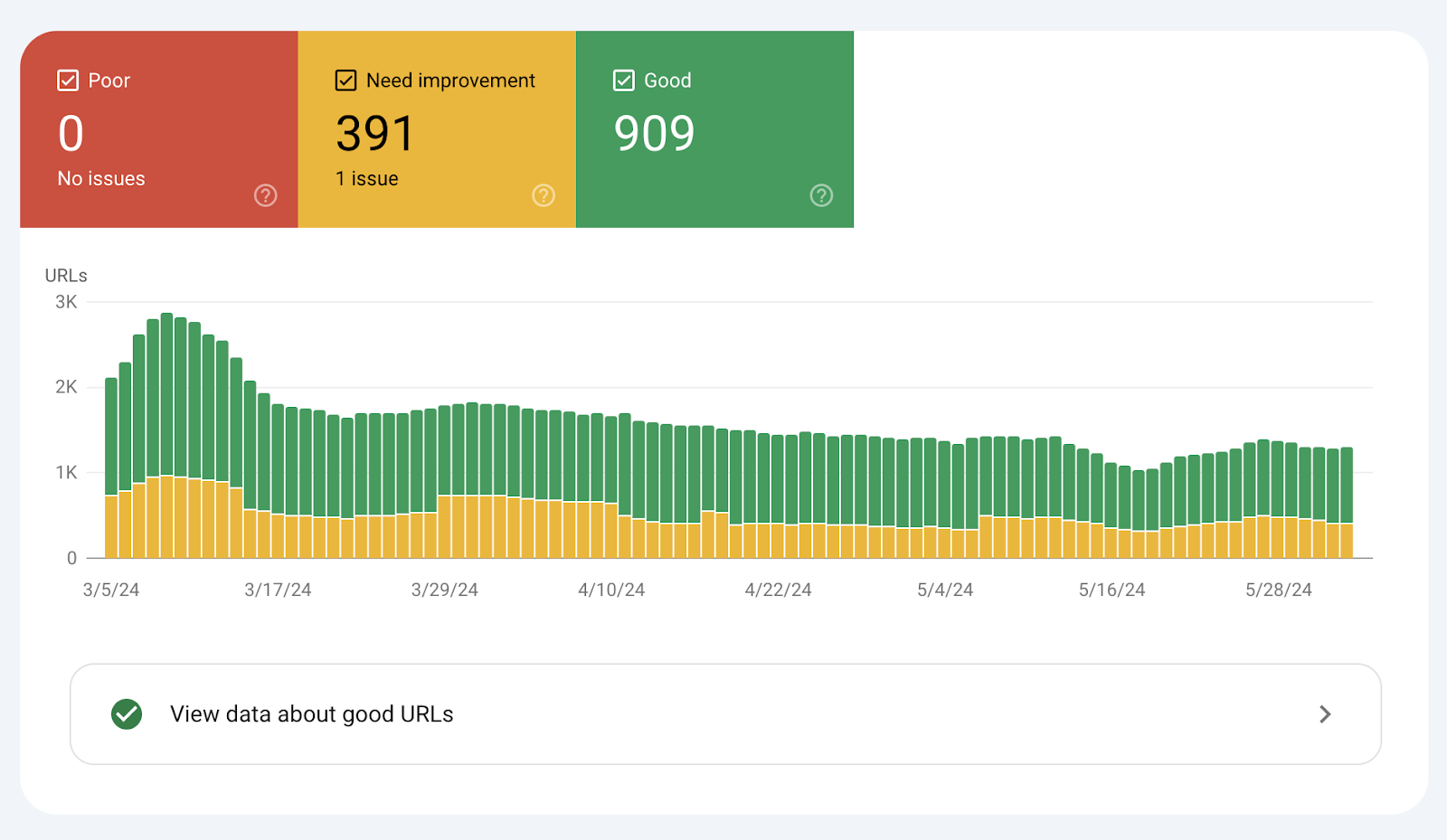Click the 5/4/24 date label

click(945, 590)
